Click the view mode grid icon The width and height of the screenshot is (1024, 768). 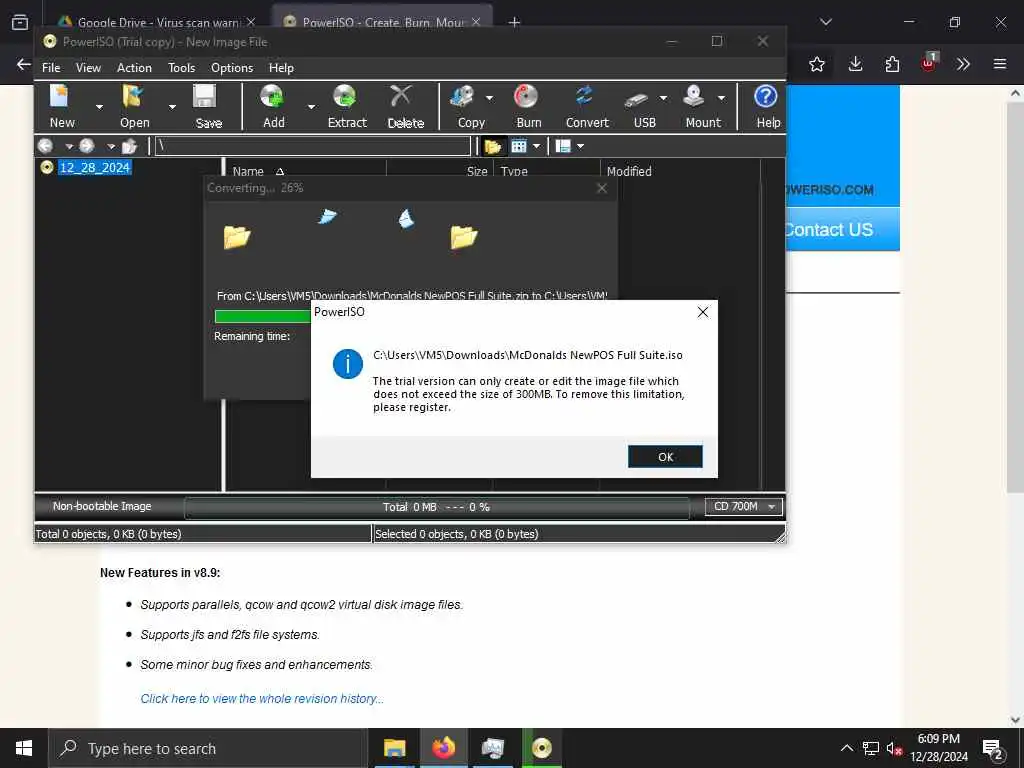click(519, 146)
